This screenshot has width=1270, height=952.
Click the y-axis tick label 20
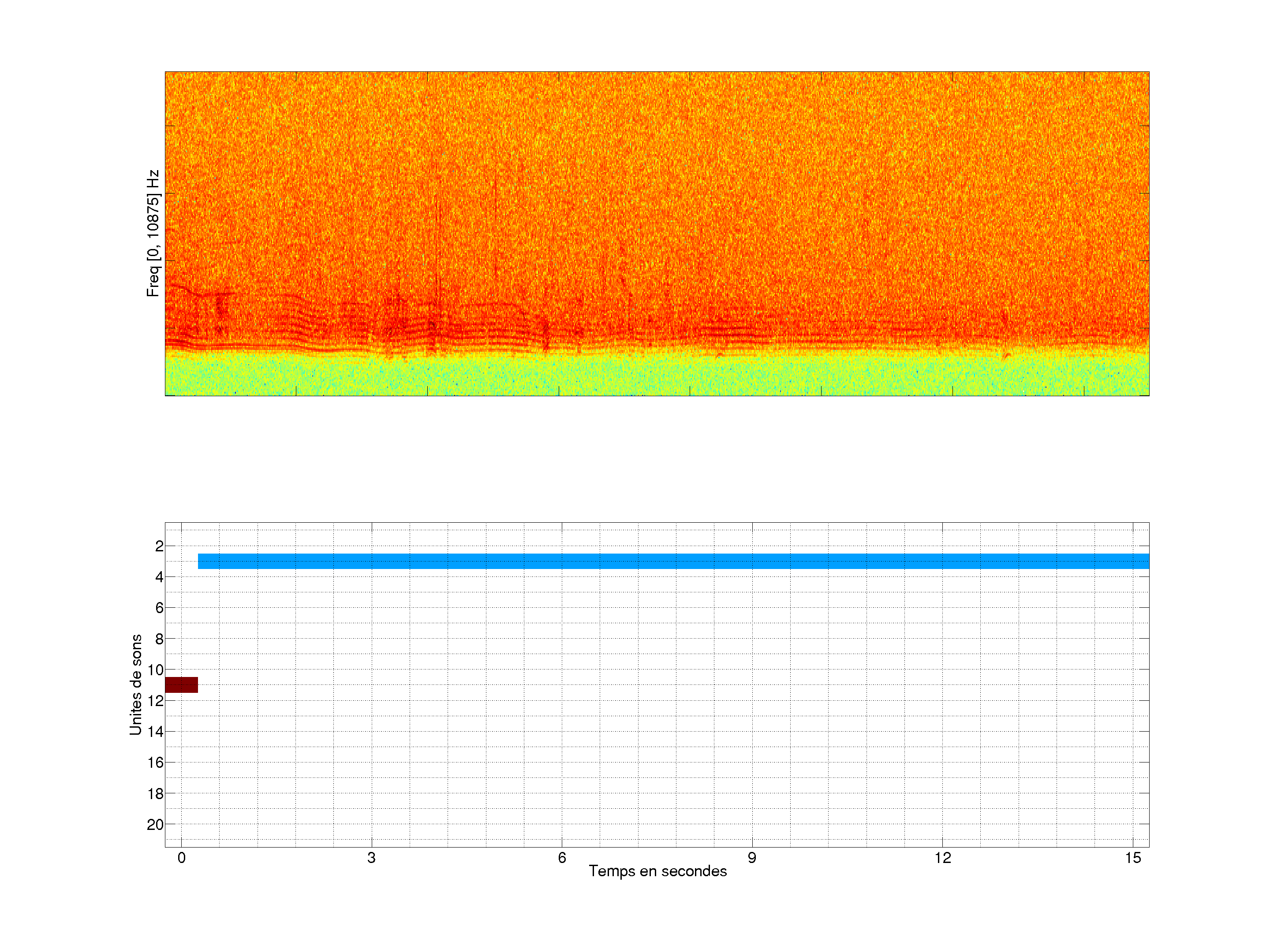coord(155,825)
